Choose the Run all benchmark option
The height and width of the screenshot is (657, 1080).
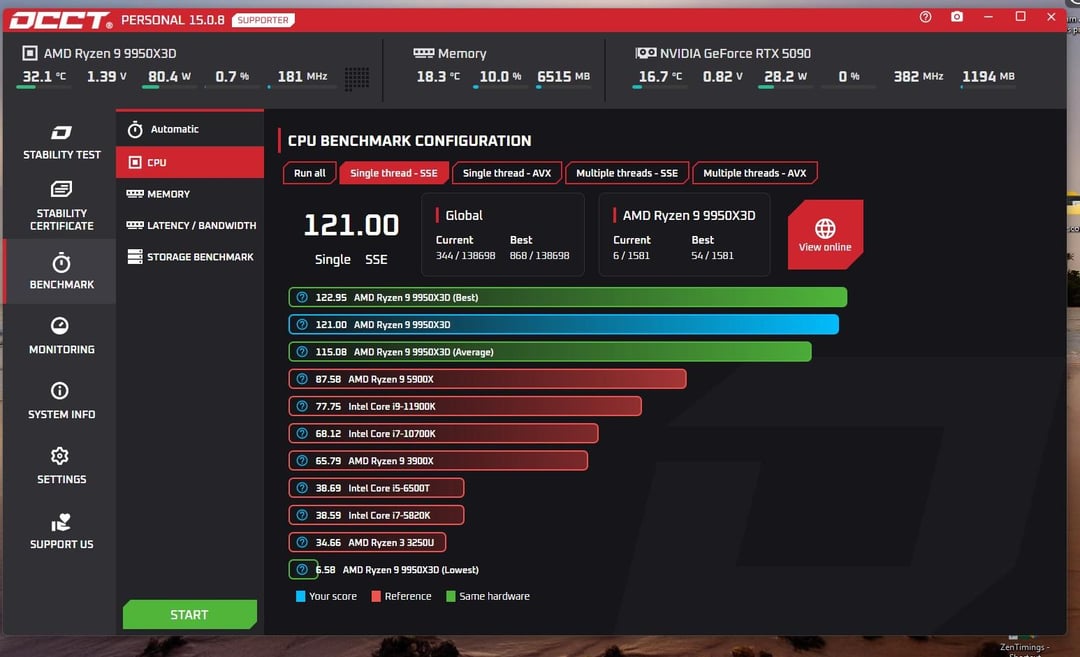(x=309, y=173)
